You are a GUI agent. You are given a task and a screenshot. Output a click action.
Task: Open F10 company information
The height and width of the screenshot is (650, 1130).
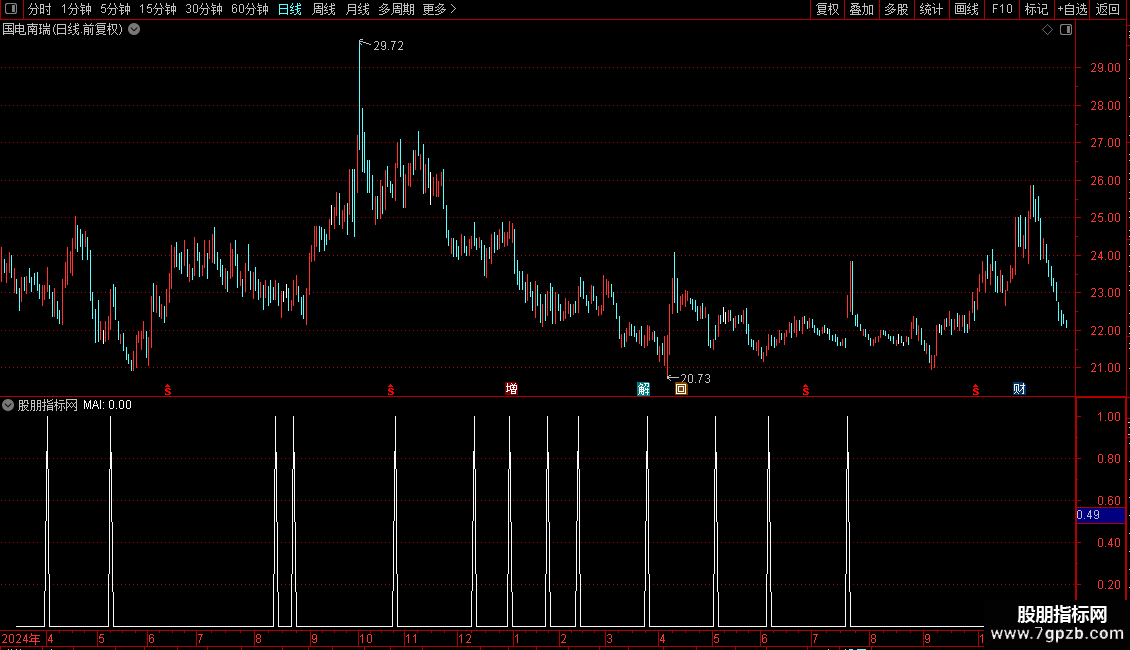[1002, 9]
